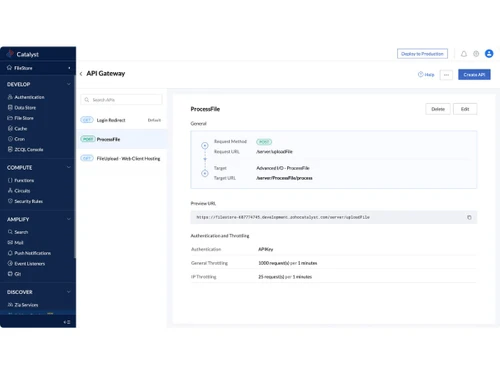Screen dimensions: 500x375
Task: Select the ProcessFile API in the list
Action: point(121,139)
